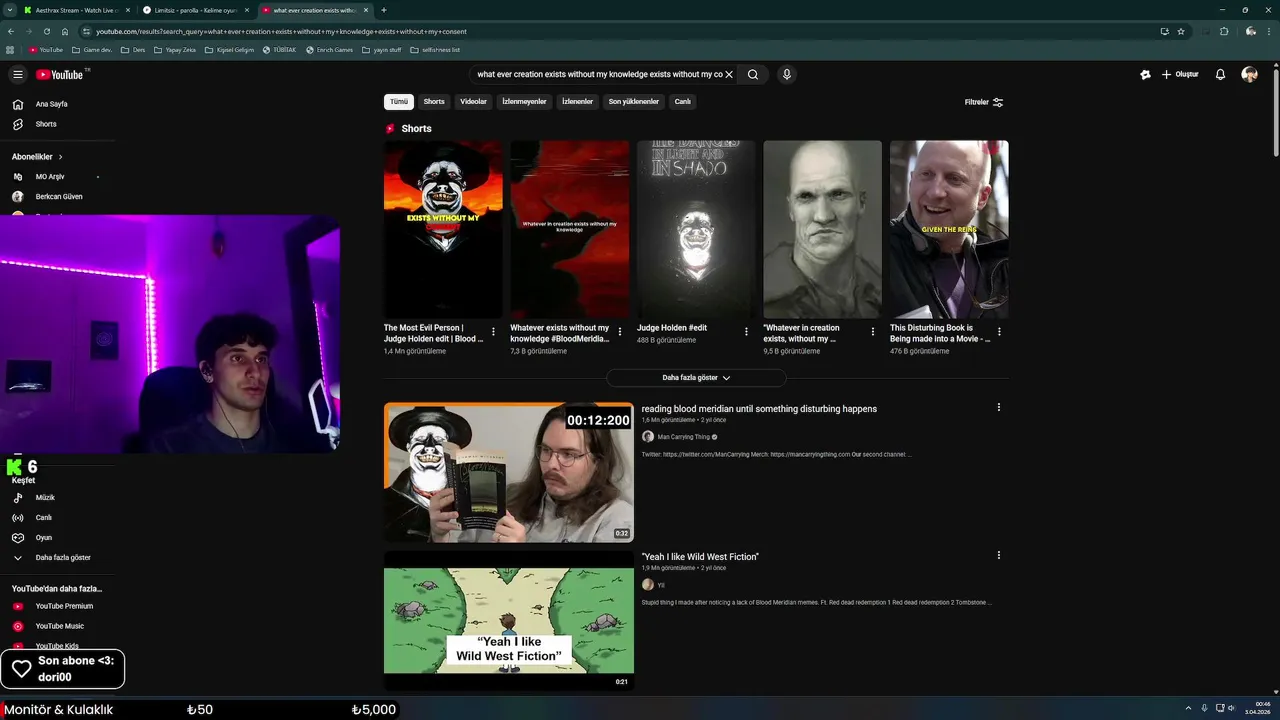Select the İzlenenler filter chip
This screenshot has width=1280, height=720.
[x=577, y=102]
